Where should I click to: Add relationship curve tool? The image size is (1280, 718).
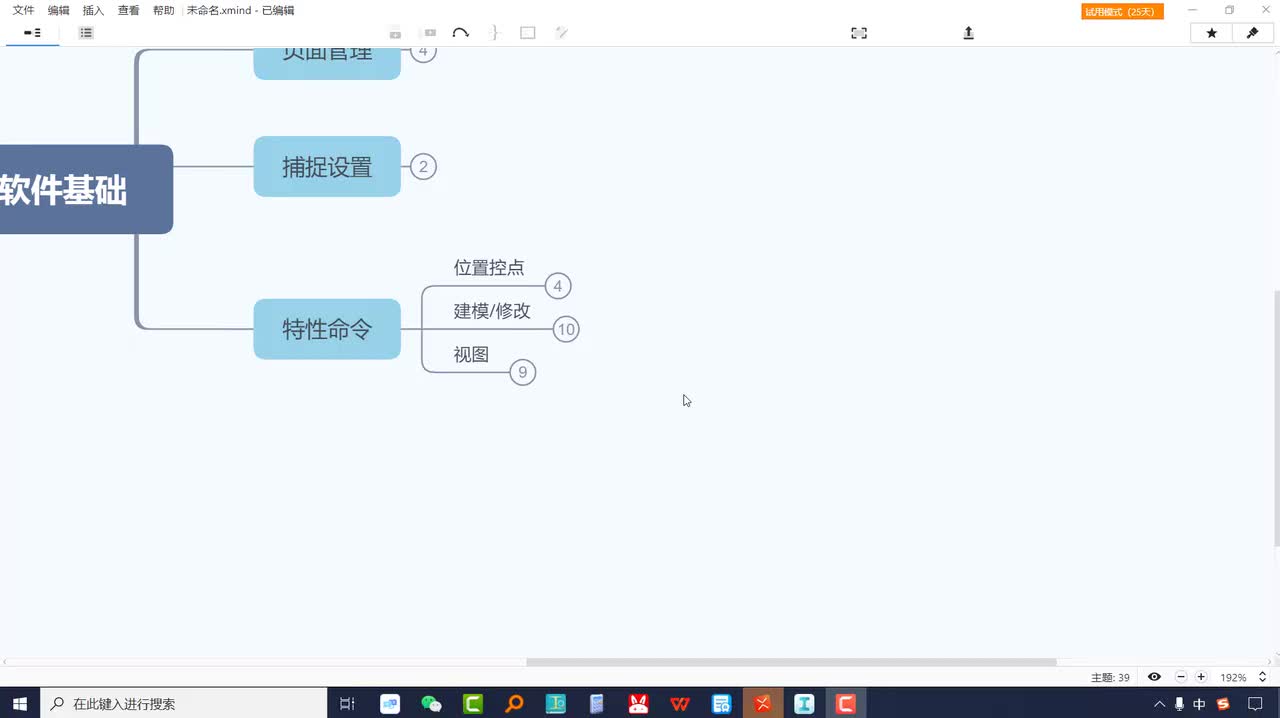point(461,33)
